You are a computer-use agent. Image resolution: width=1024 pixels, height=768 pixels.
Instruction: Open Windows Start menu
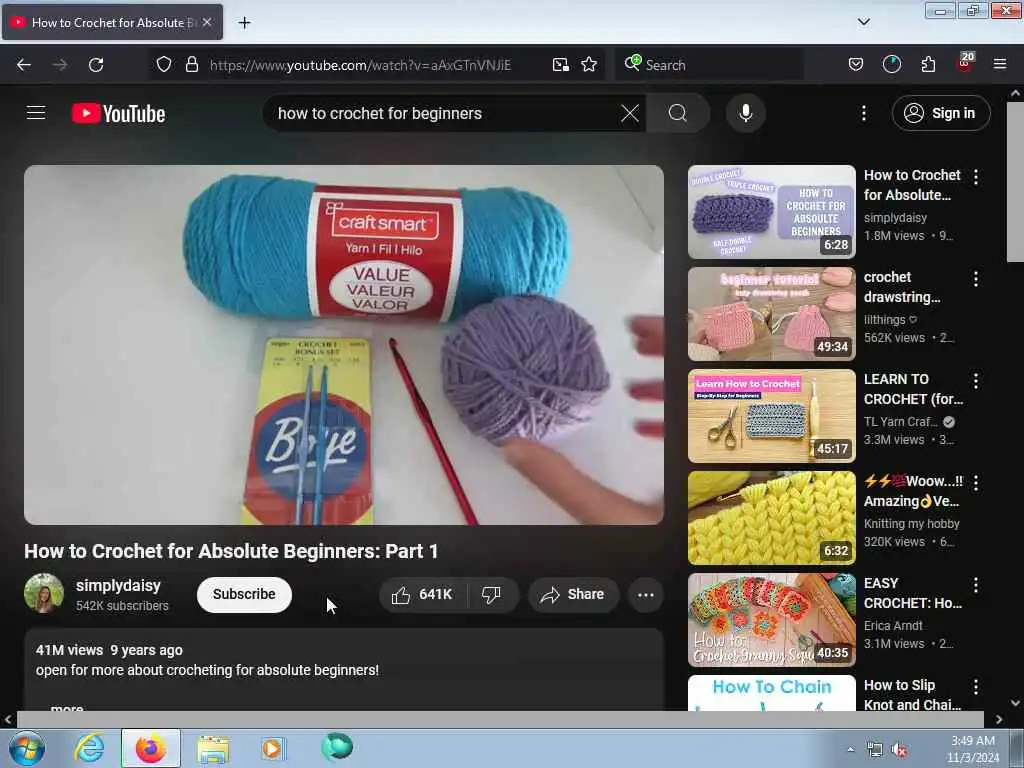click(x=27, y=748)
